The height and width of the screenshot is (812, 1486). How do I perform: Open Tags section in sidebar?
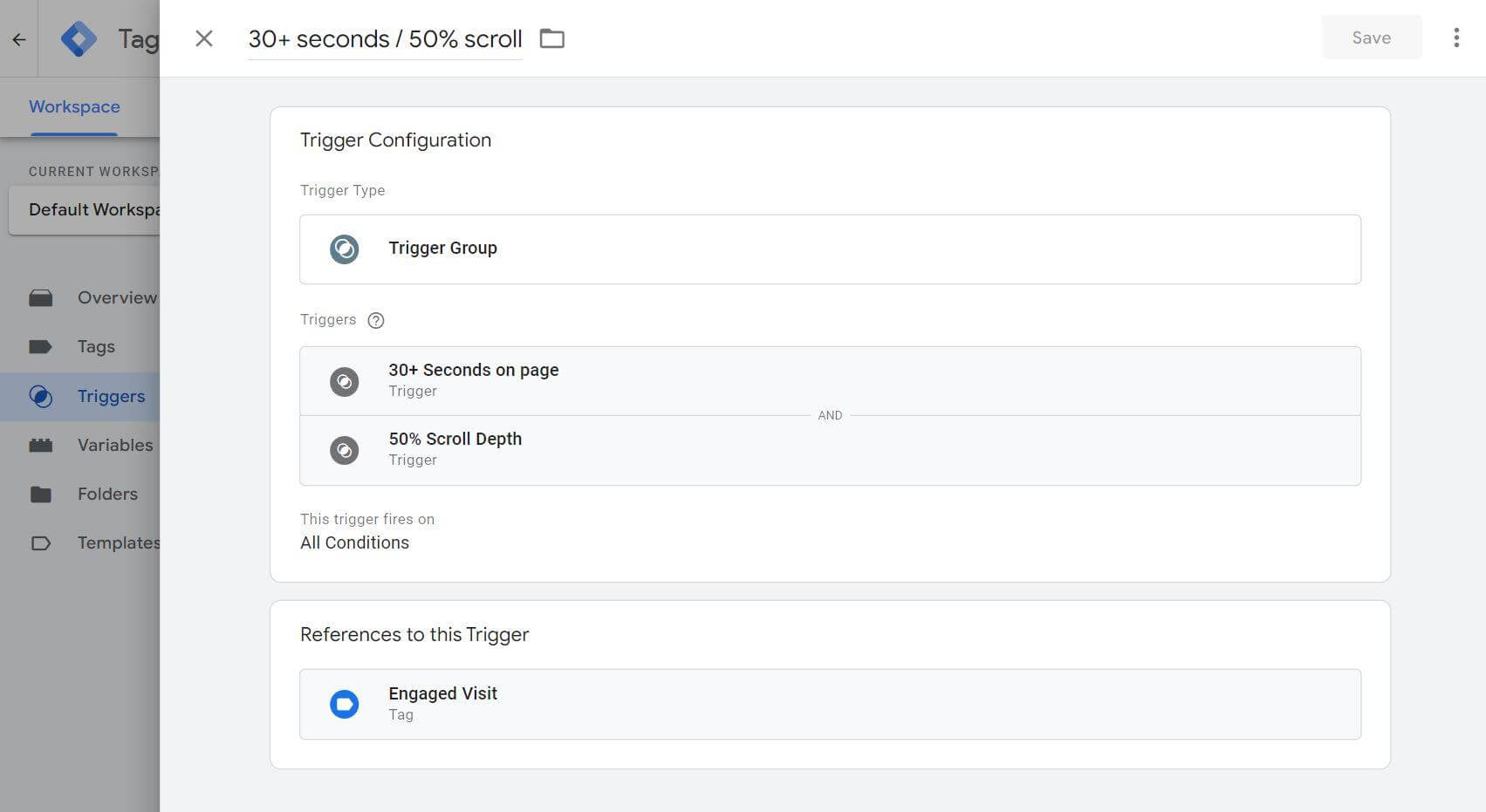coord(96,346)
